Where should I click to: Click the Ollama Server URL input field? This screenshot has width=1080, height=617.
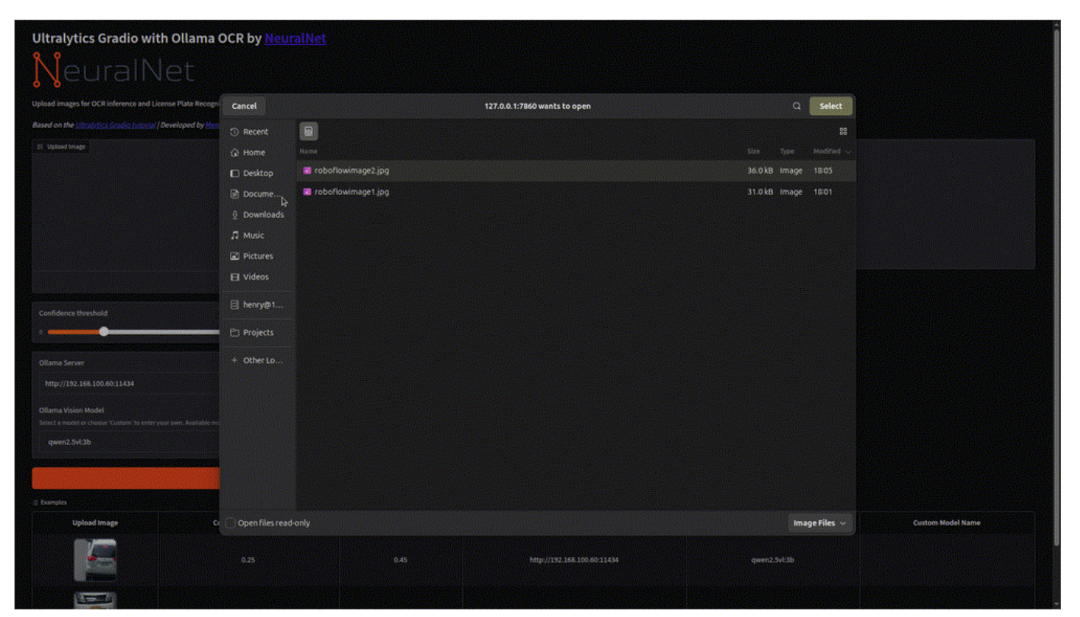pos(129,384)
